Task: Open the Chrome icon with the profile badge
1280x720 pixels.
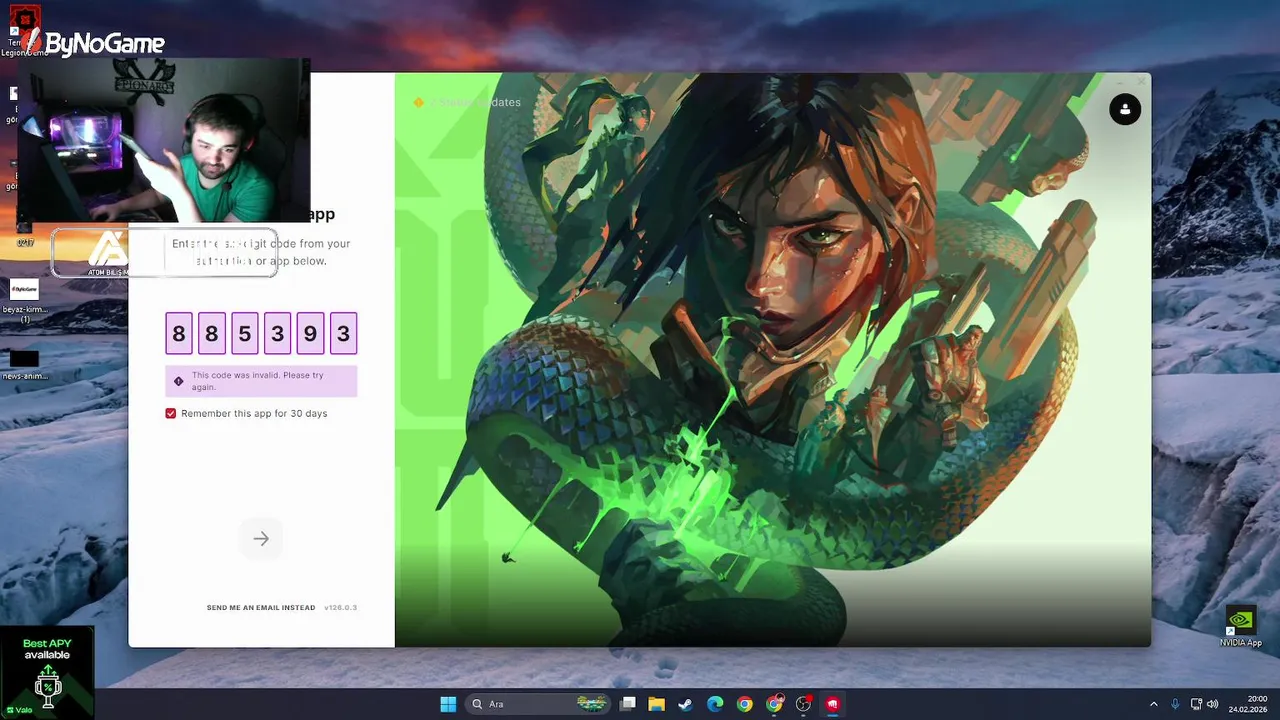Action: click(x=775, y=704)
